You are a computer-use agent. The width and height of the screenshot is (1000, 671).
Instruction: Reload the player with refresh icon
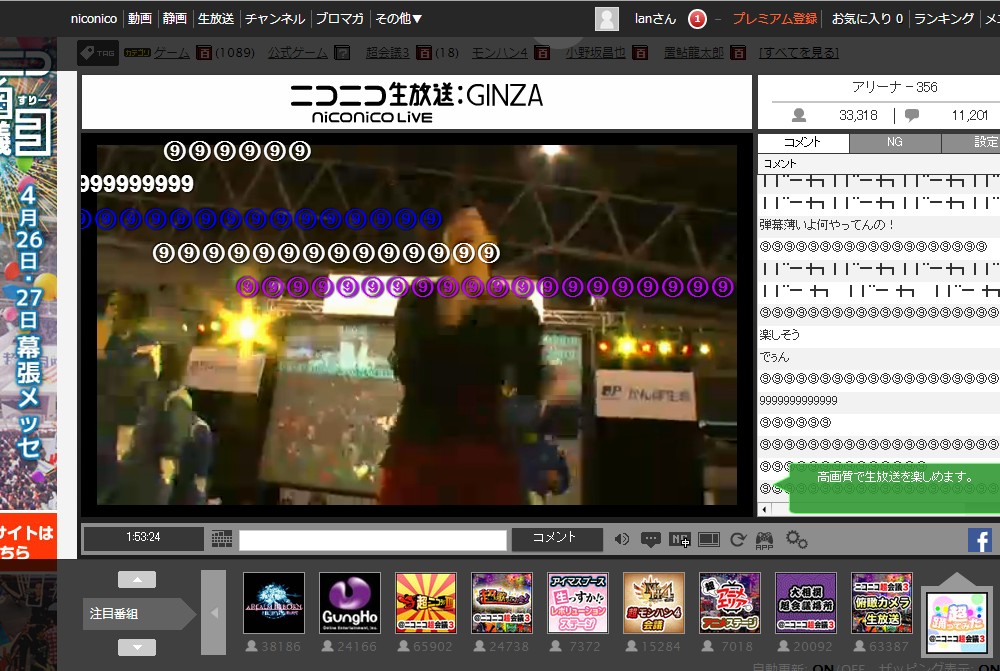[x=738, y=540]
